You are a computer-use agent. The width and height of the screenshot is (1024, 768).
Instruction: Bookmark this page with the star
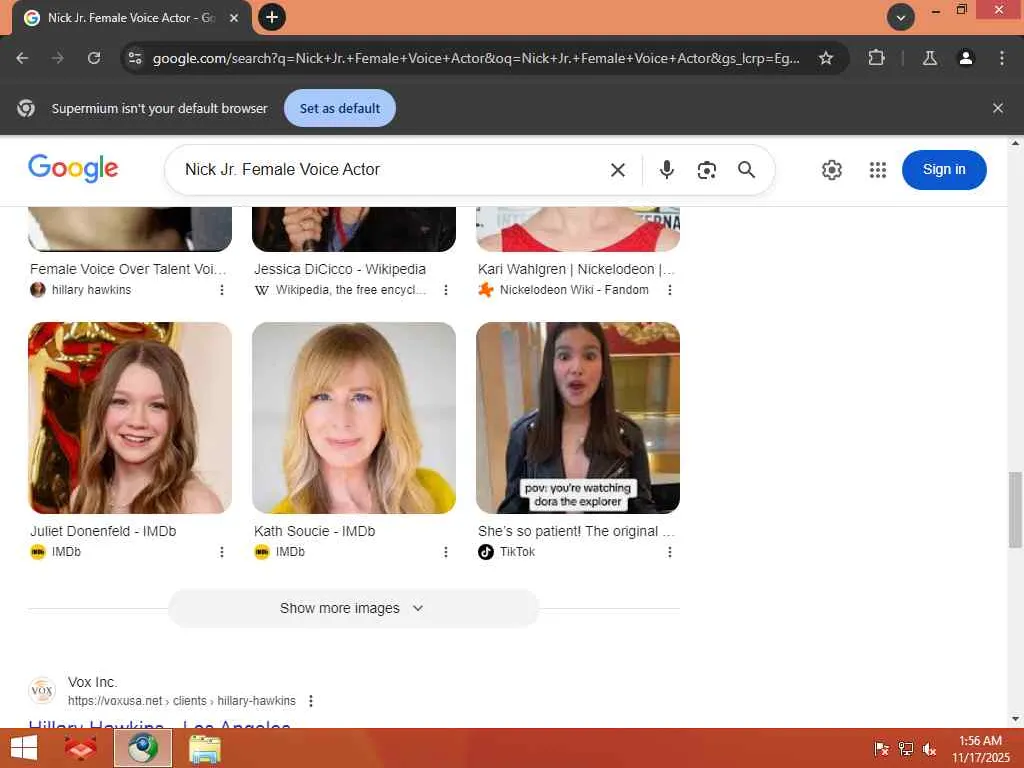[x=825, y=58]
